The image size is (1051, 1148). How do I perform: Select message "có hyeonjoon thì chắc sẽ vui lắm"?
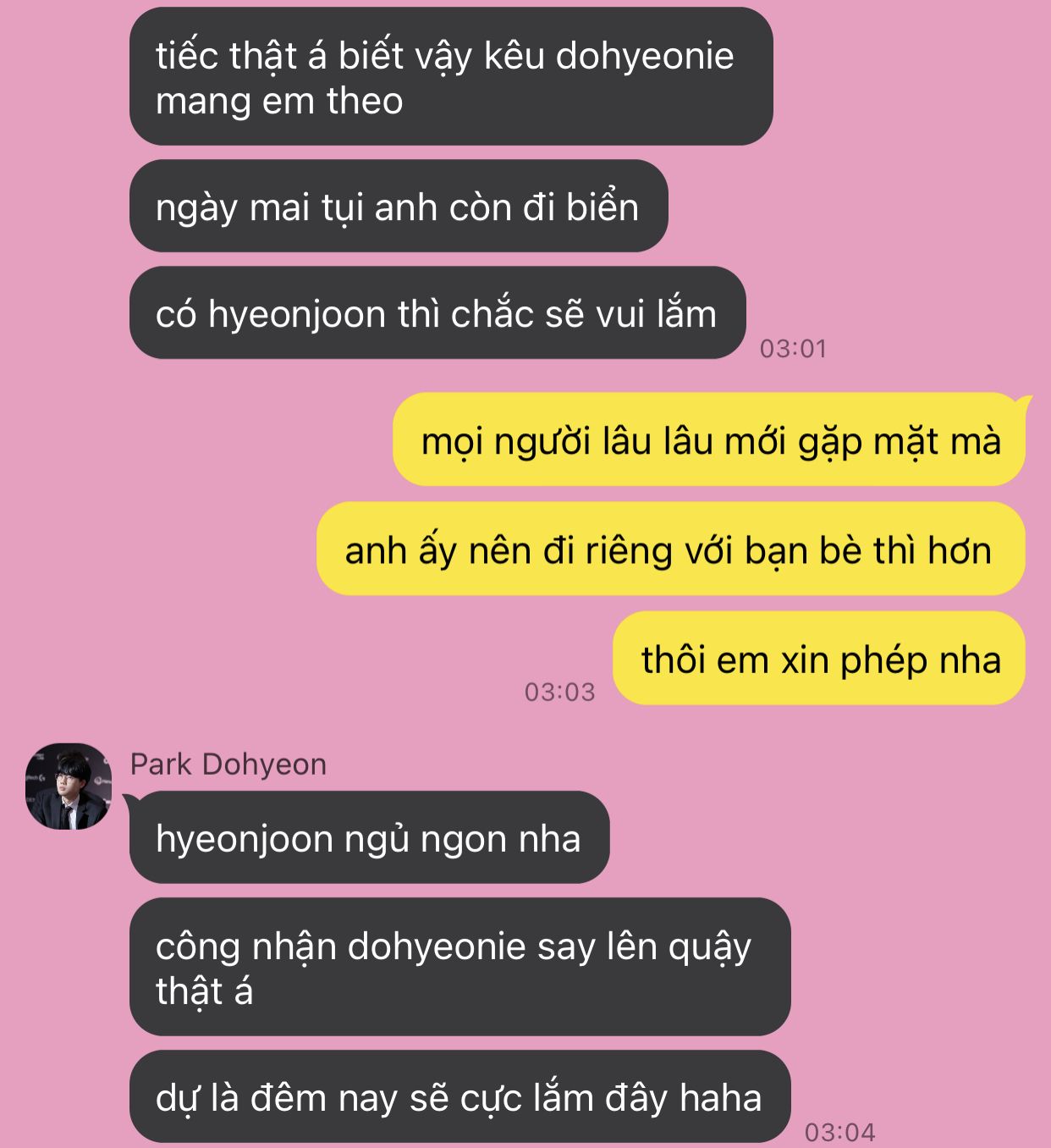coord(437,312)
